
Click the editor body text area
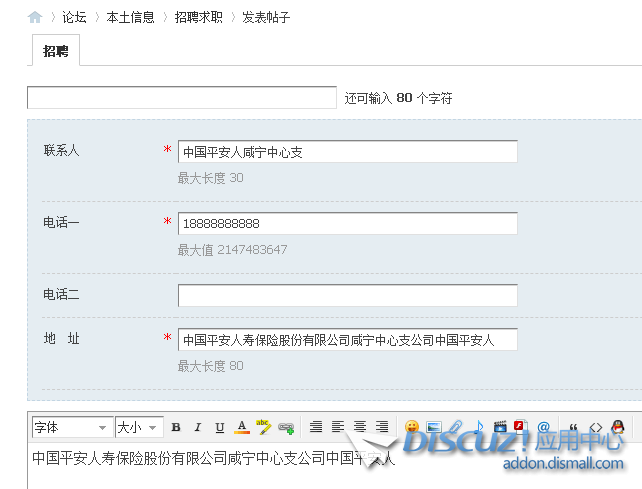(335, 466)
